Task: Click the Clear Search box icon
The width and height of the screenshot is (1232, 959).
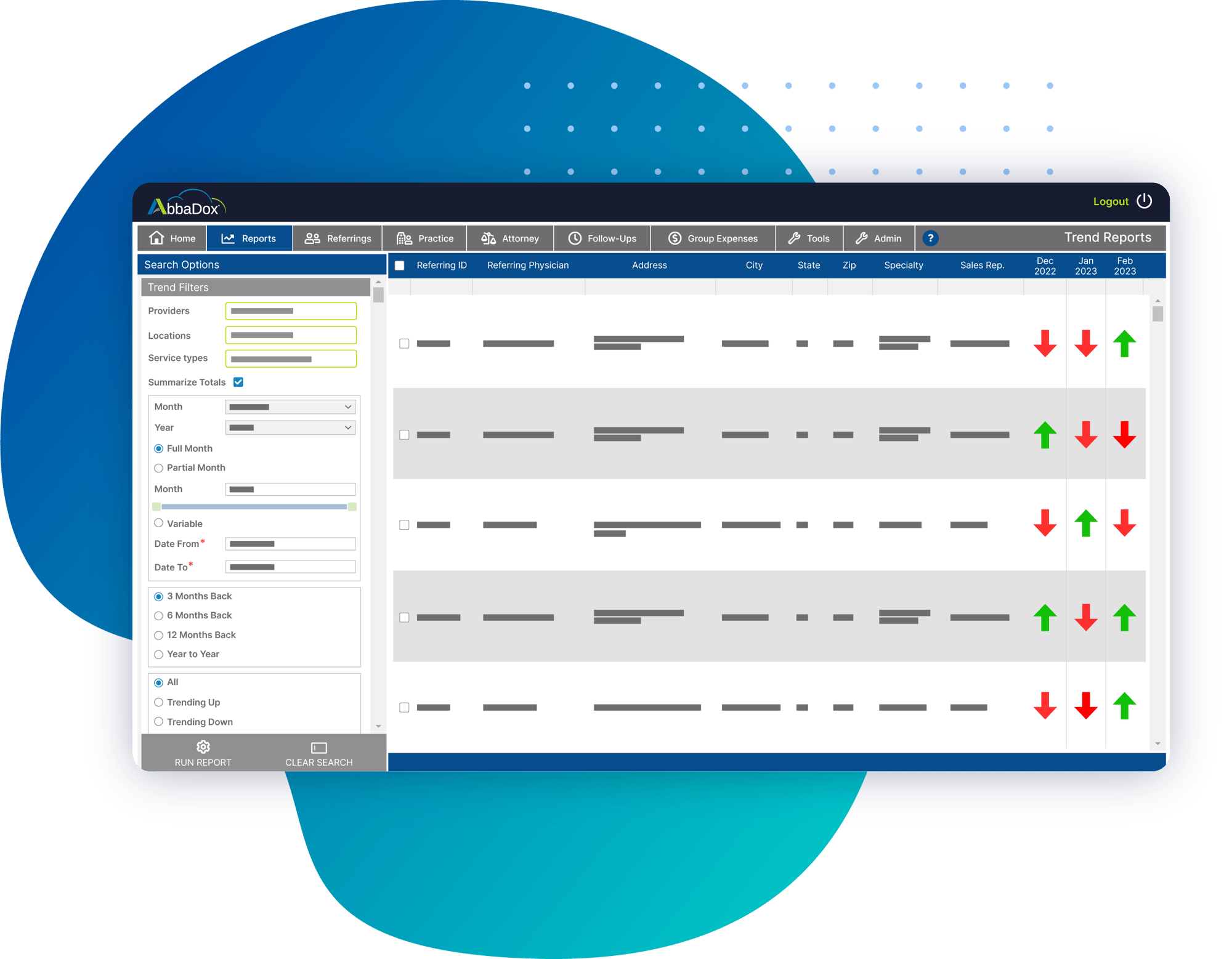Action: pyautogui.click(x=318, y=748)
